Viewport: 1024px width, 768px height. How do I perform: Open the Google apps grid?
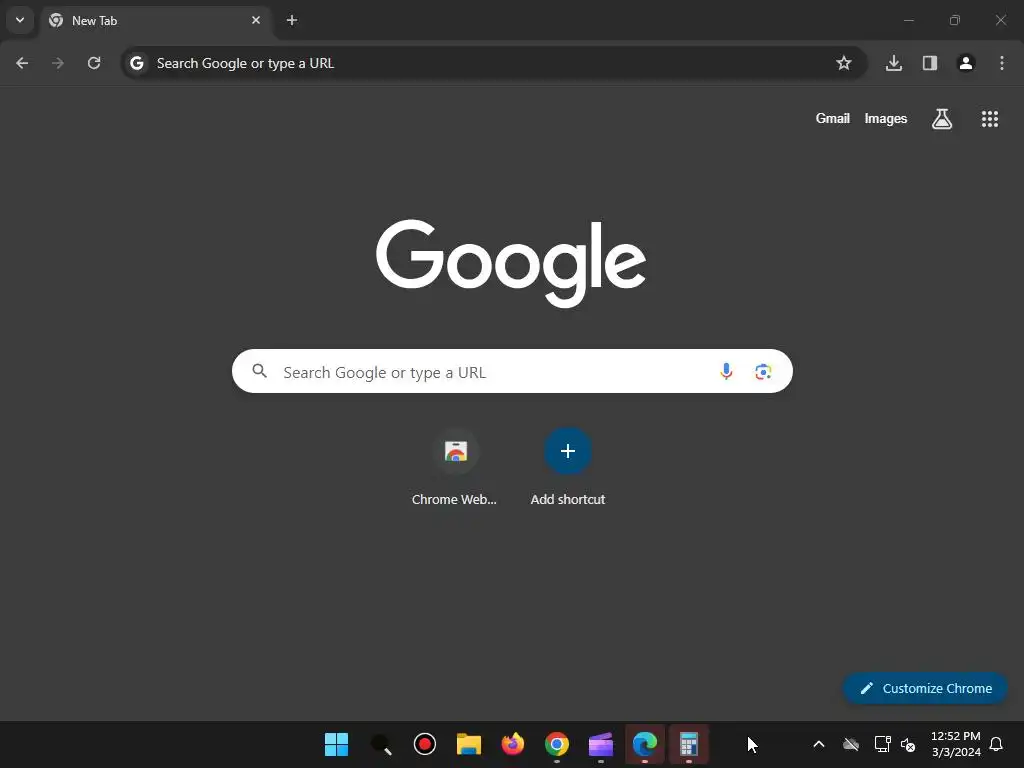point(990,119)
